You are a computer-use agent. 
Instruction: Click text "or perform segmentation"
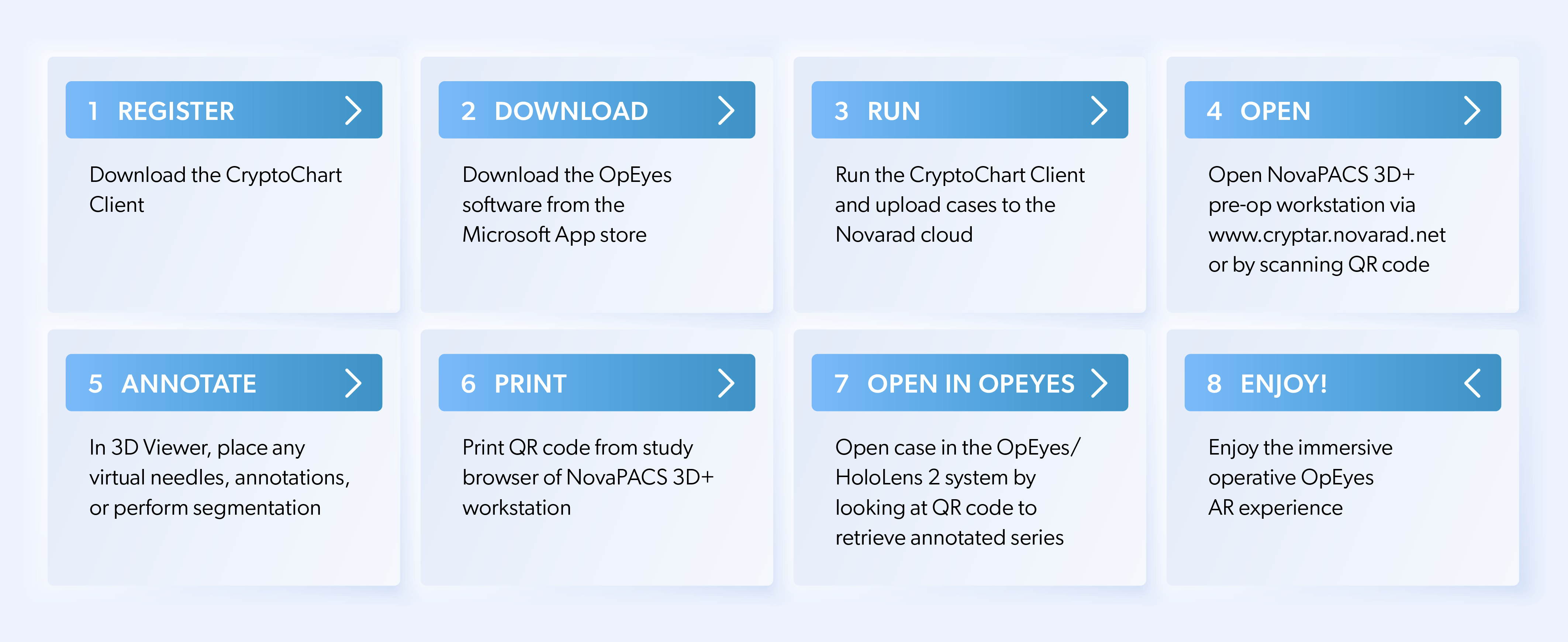(x=205, y=508)
